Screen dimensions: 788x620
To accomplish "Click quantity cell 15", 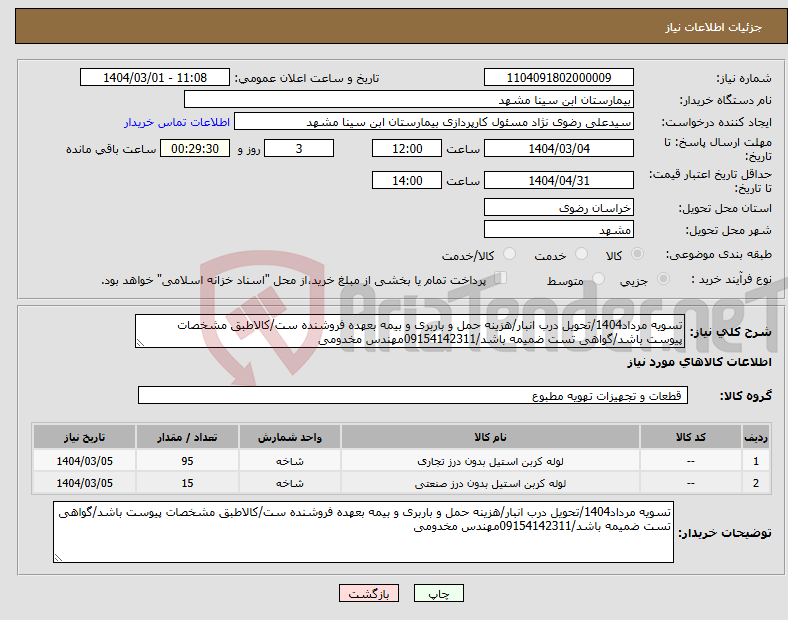I will point(187,483).
